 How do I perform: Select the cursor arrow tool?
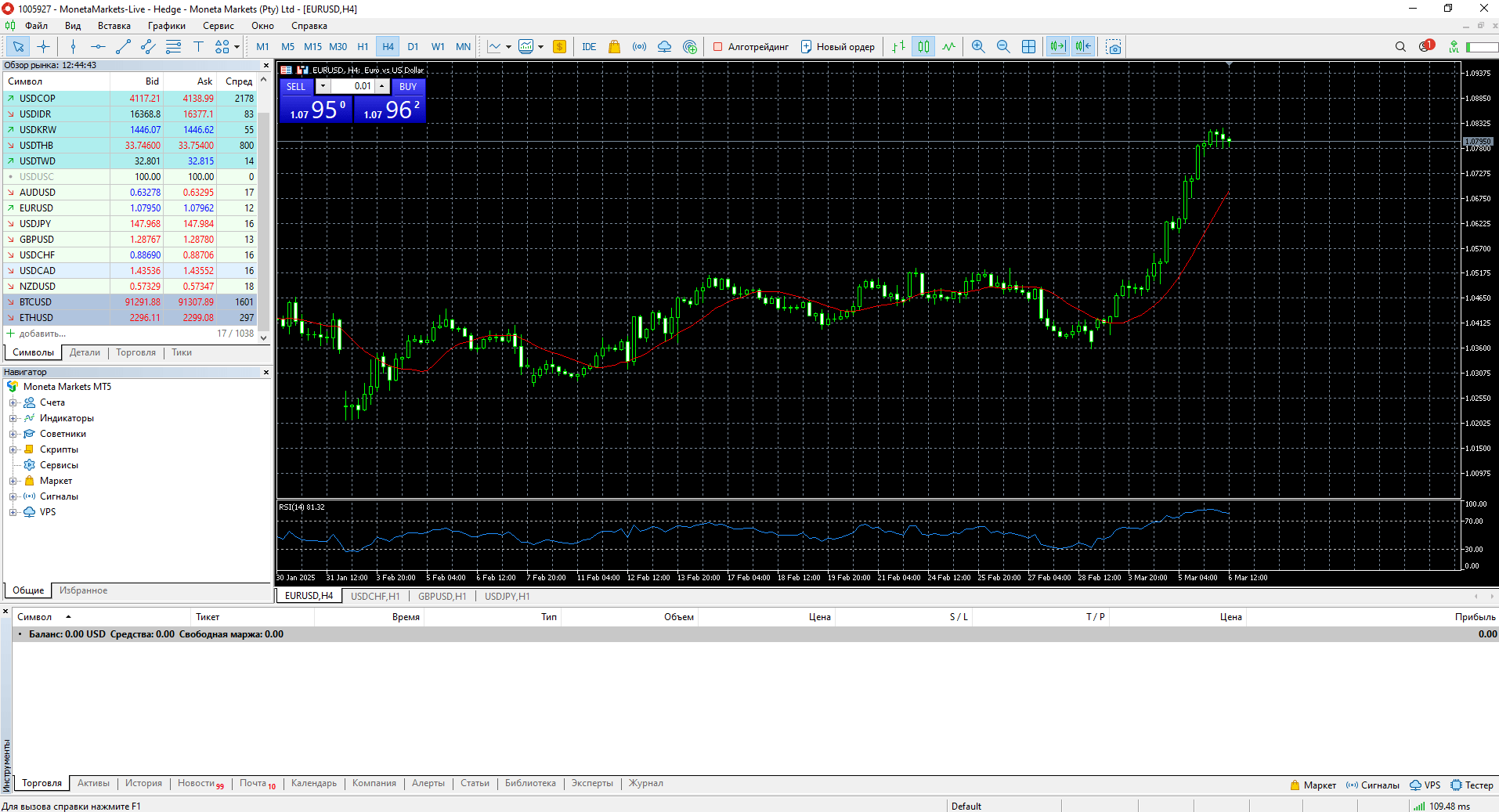point(19,47)
